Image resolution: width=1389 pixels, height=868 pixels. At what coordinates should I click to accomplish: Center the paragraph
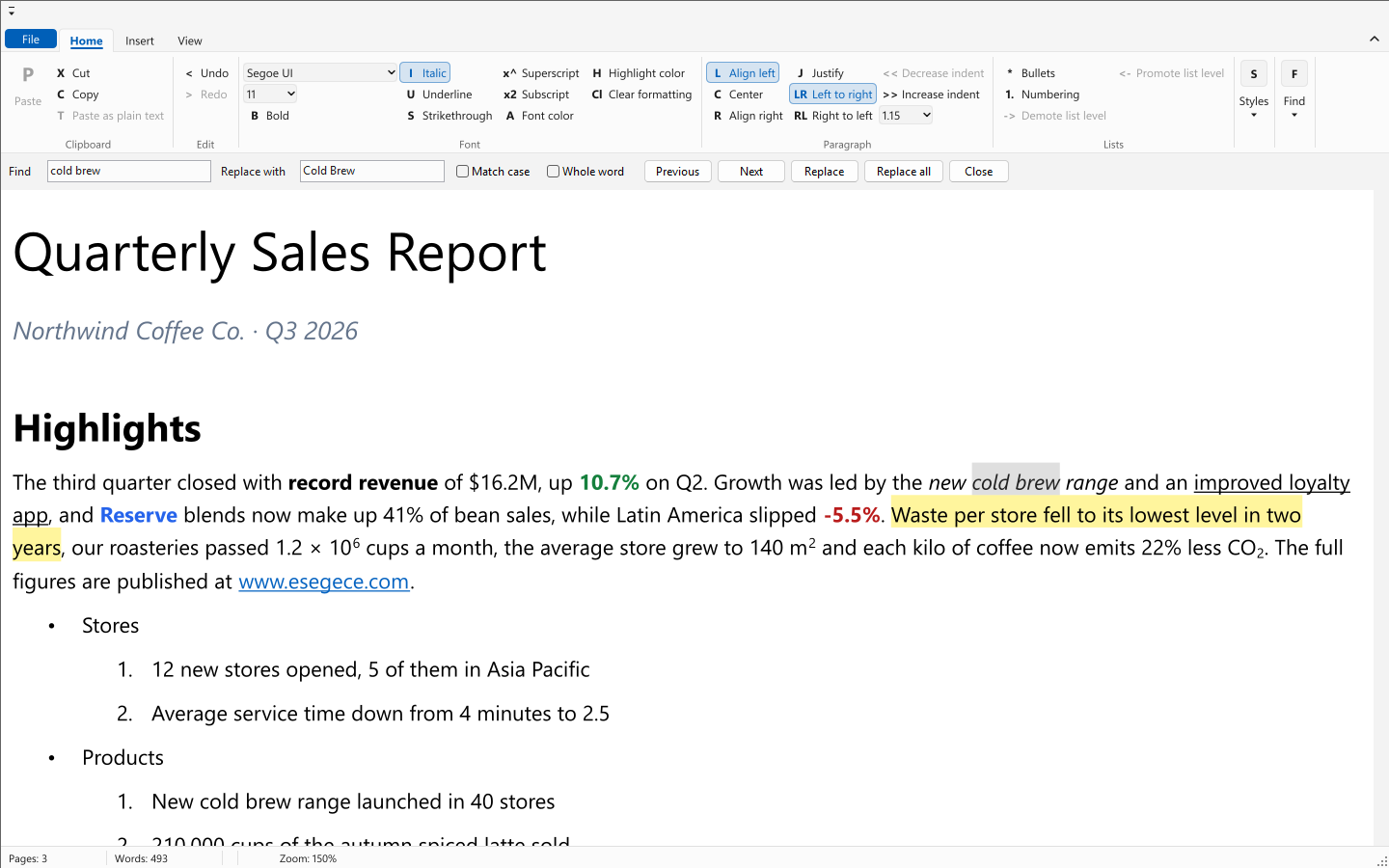pos(738,95)
